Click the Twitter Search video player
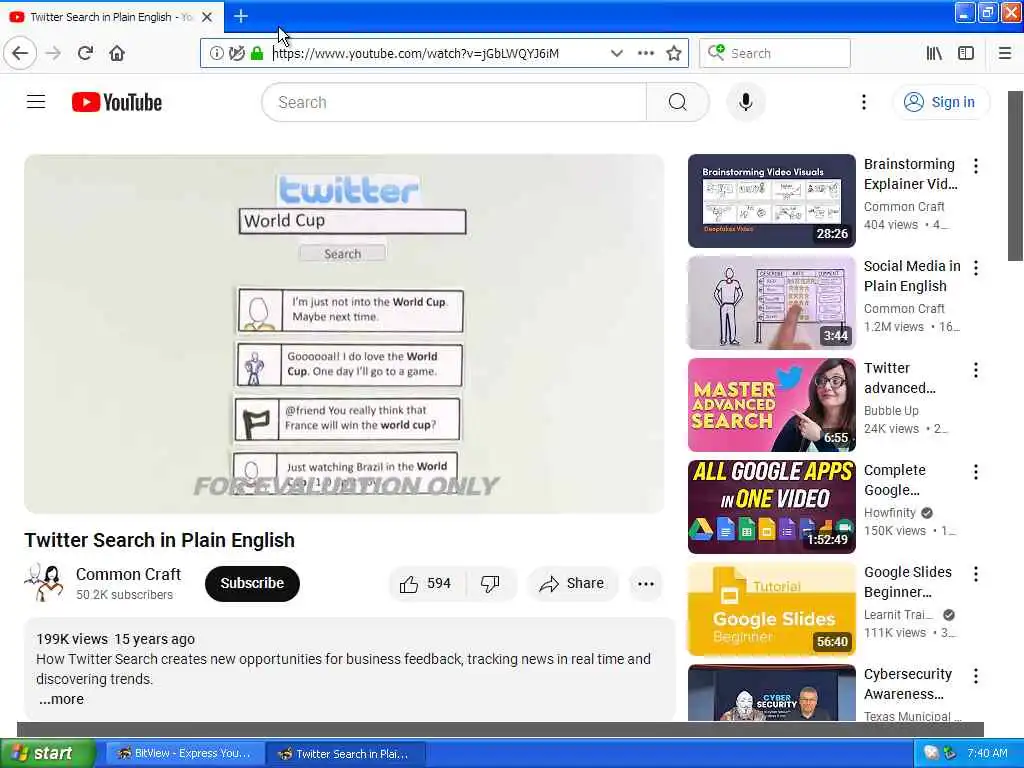 [x=344, y=334]
